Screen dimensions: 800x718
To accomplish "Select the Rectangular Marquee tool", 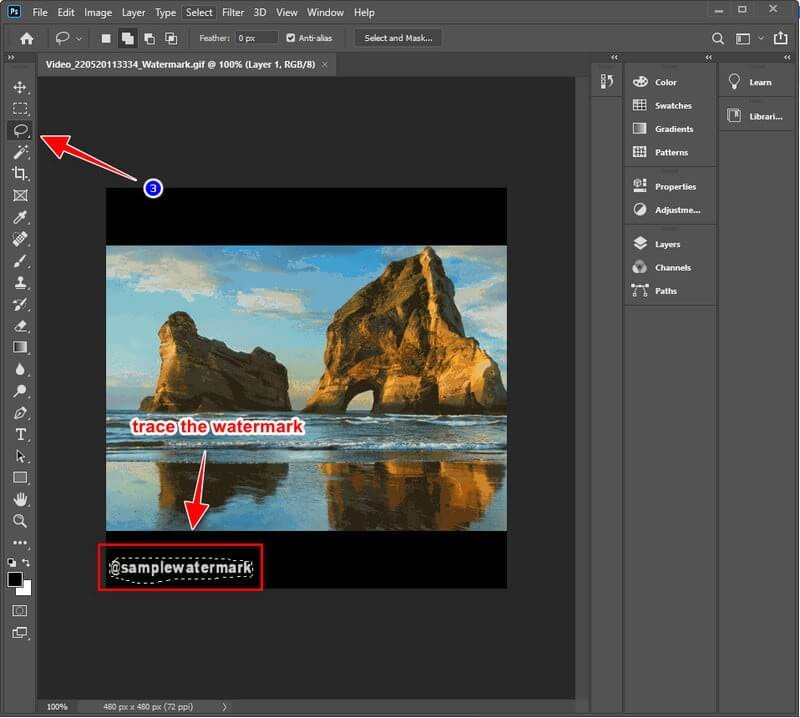I will point(20,108).
